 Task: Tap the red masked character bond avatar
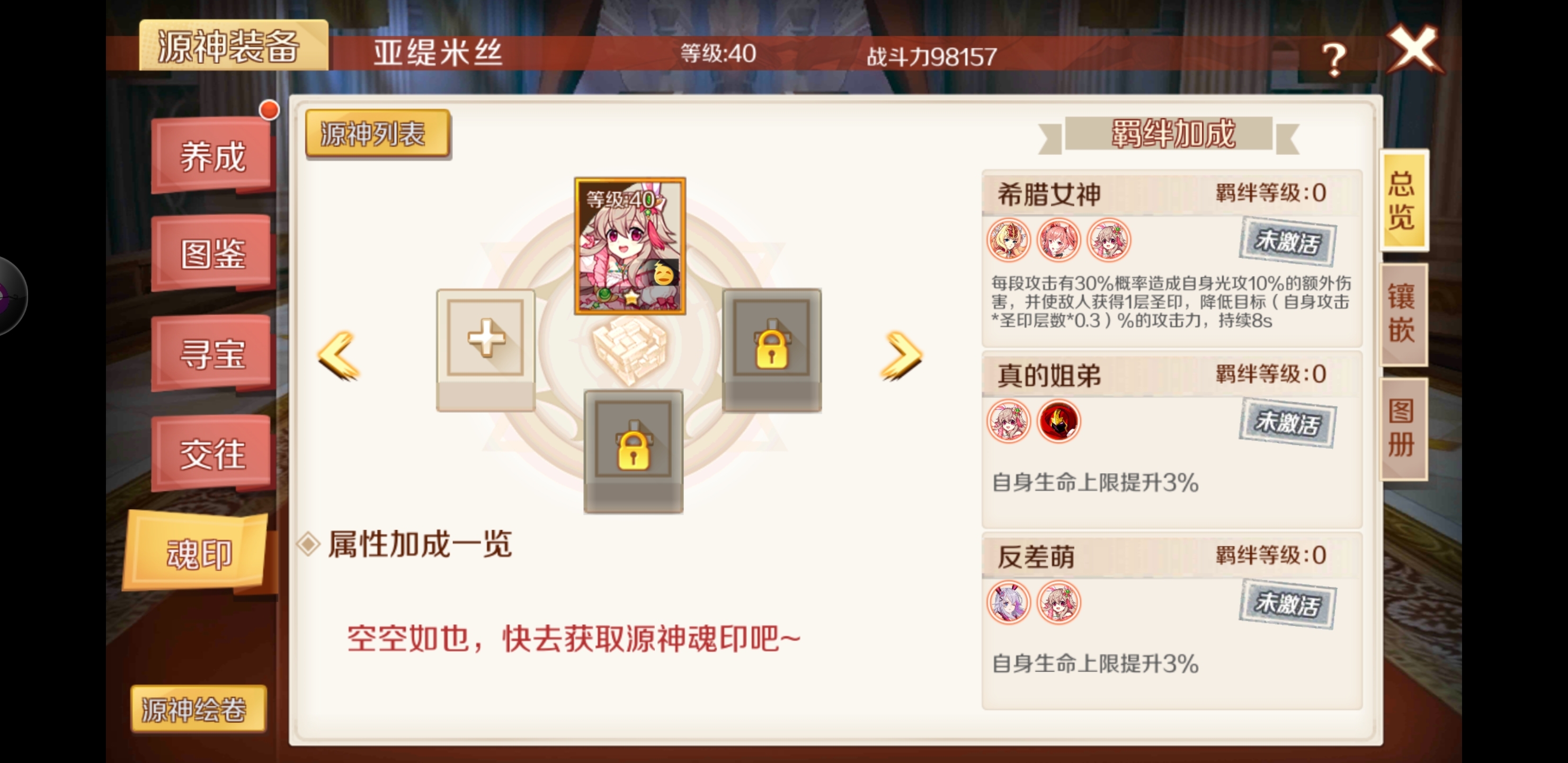pos(1058,421)
